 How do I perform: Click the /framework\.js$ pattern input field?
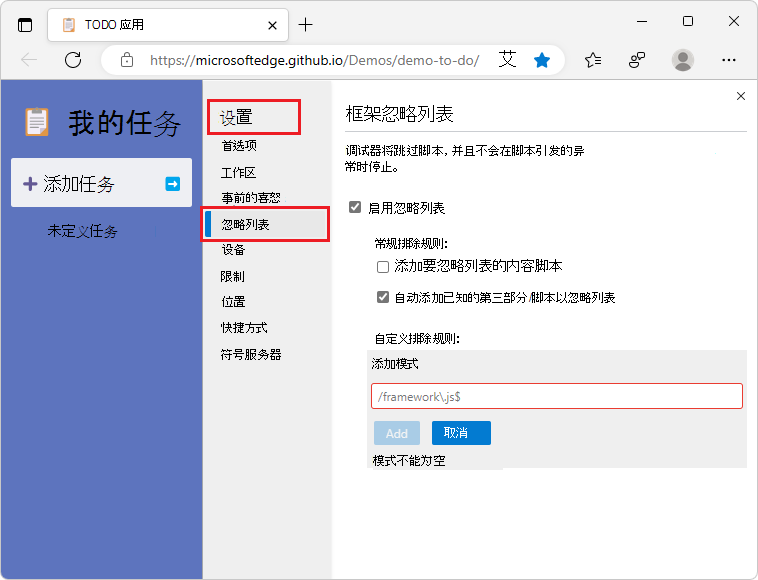[x=557, y=396]
